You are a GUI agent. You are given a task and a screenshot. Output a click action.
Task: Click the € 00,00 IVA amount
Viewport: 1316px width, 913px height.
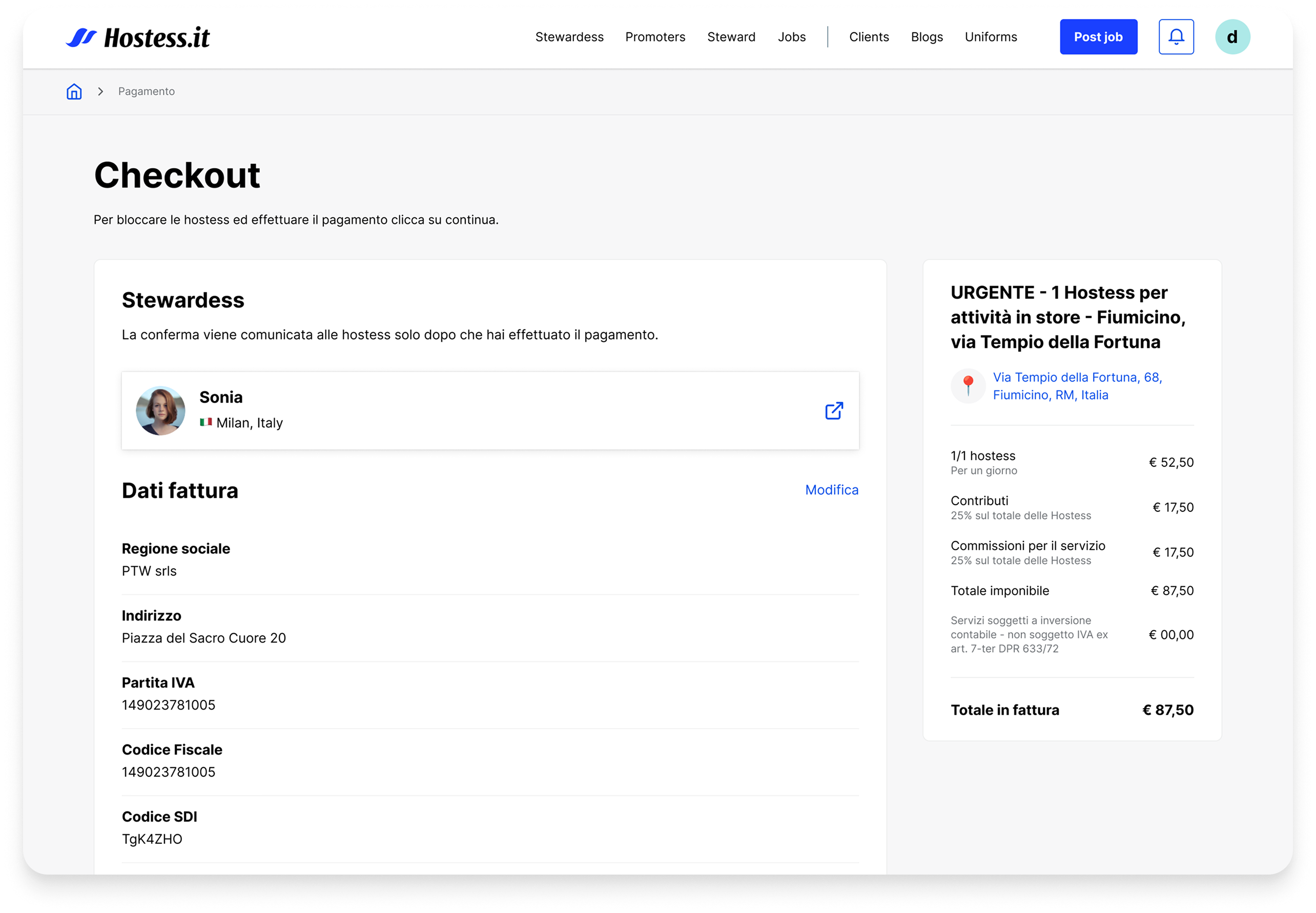(1171, 634)
